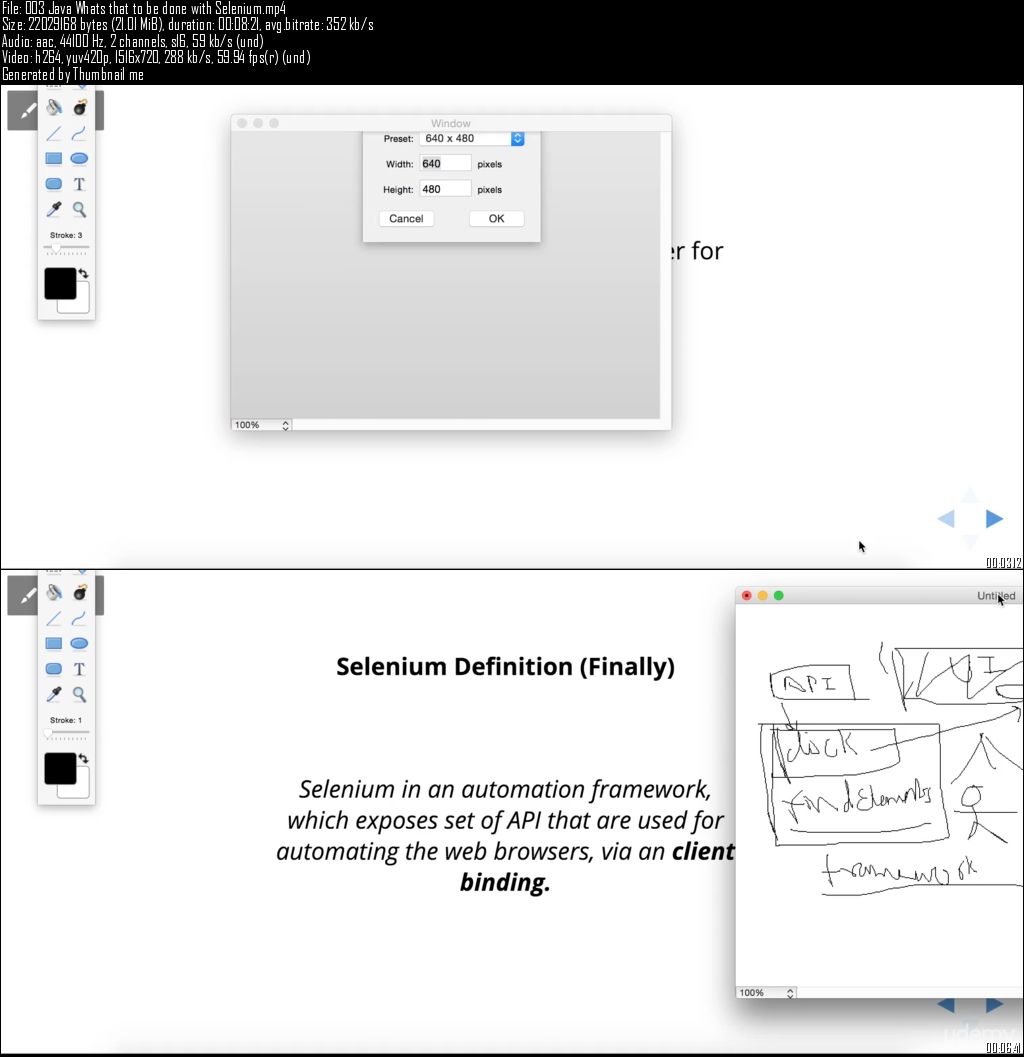Select the Ellipse tool in the top frame
1024x1057 pixels.
(80, 158)
